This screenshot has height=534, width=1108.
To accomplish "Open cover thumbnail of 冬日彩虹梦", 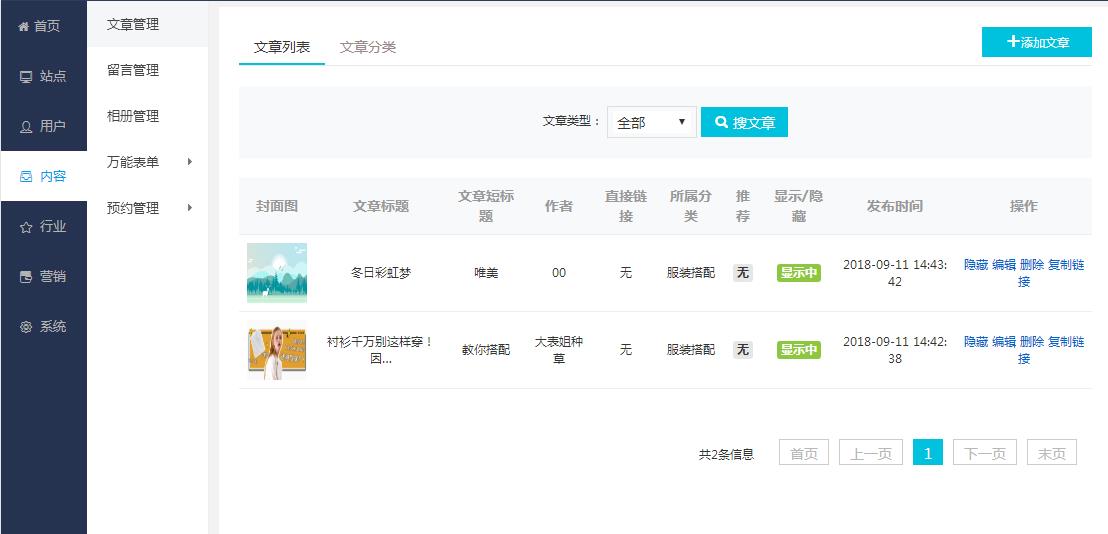I will [277, 273].
